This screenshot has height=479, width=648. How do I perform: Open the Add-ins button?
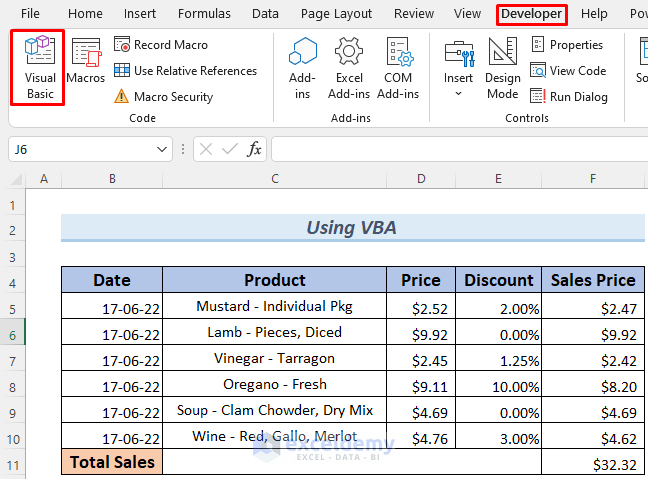(x=303, y=68)
